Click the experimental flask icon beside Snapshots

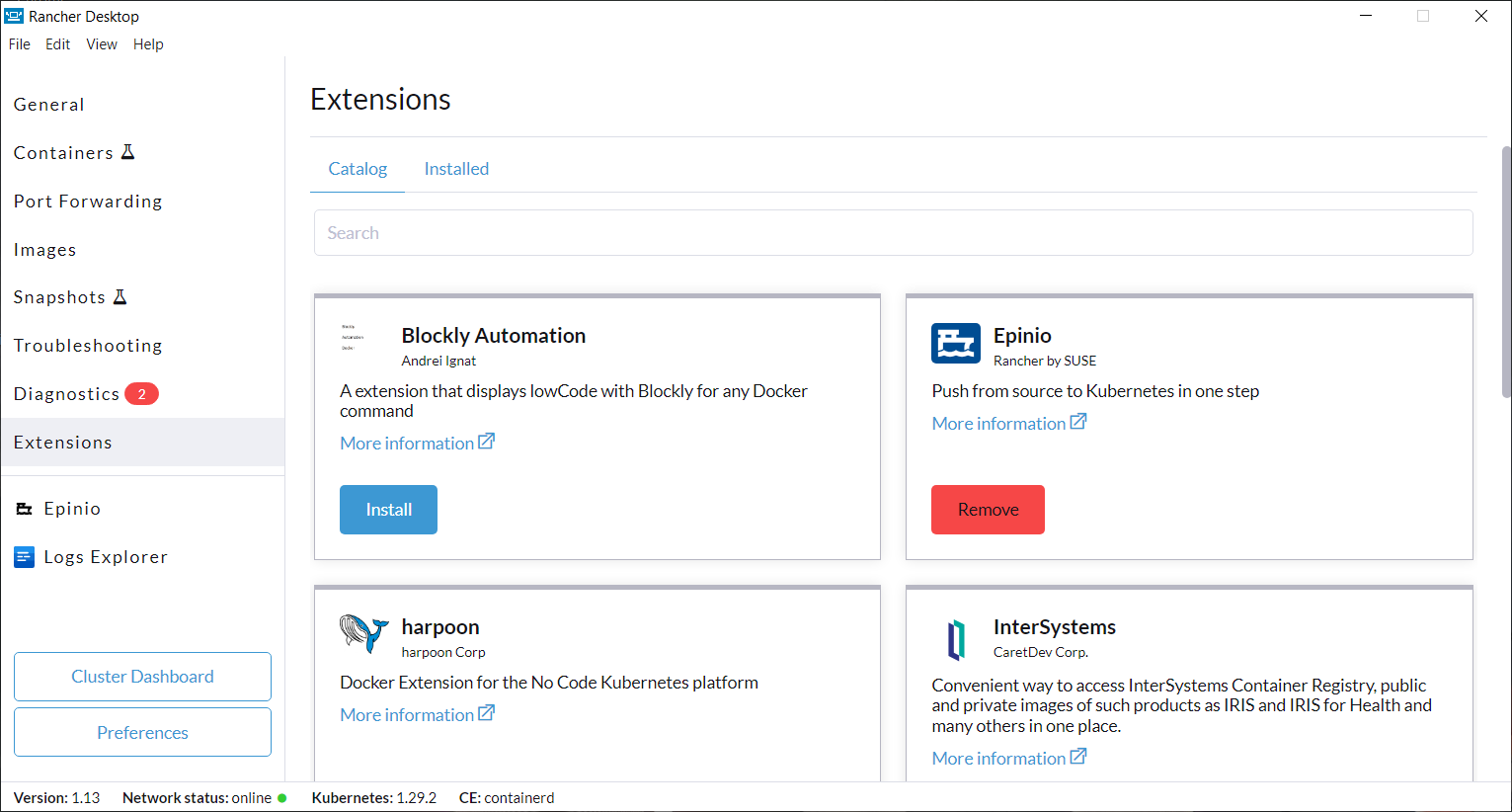[x=119, y=296]
